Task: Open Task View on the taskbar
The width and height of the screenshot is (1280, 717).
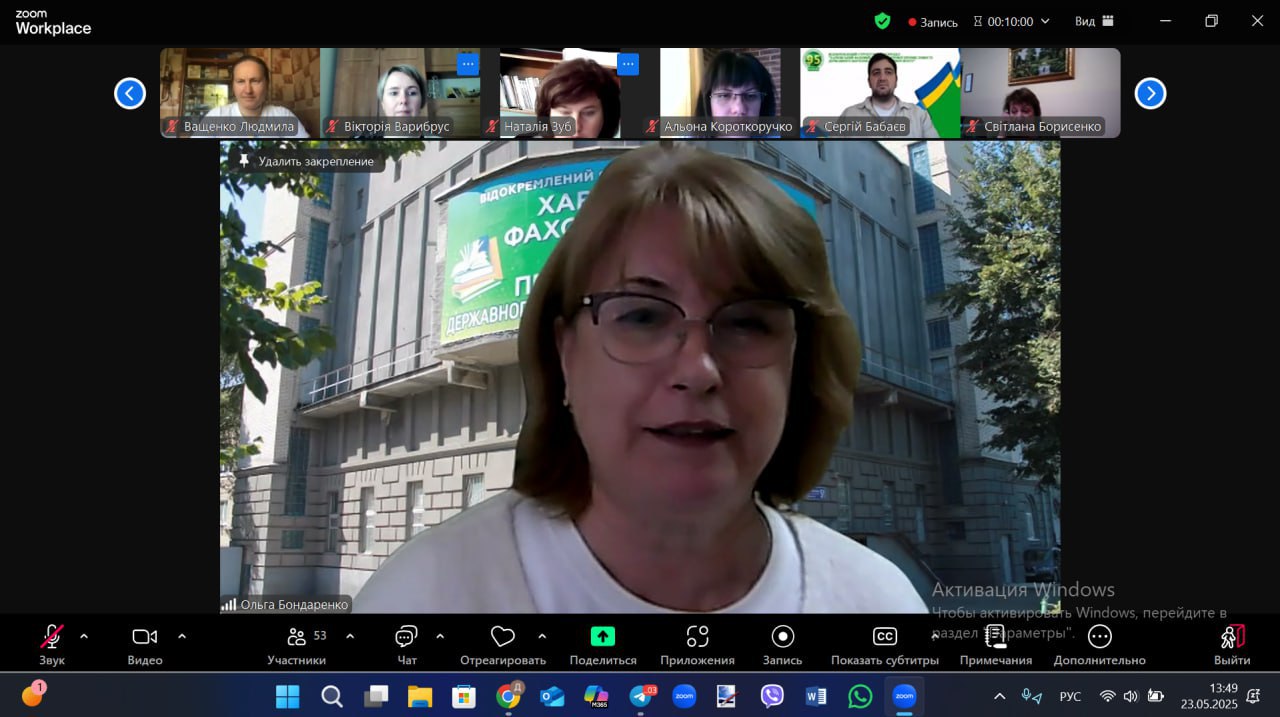Action: 376,696
